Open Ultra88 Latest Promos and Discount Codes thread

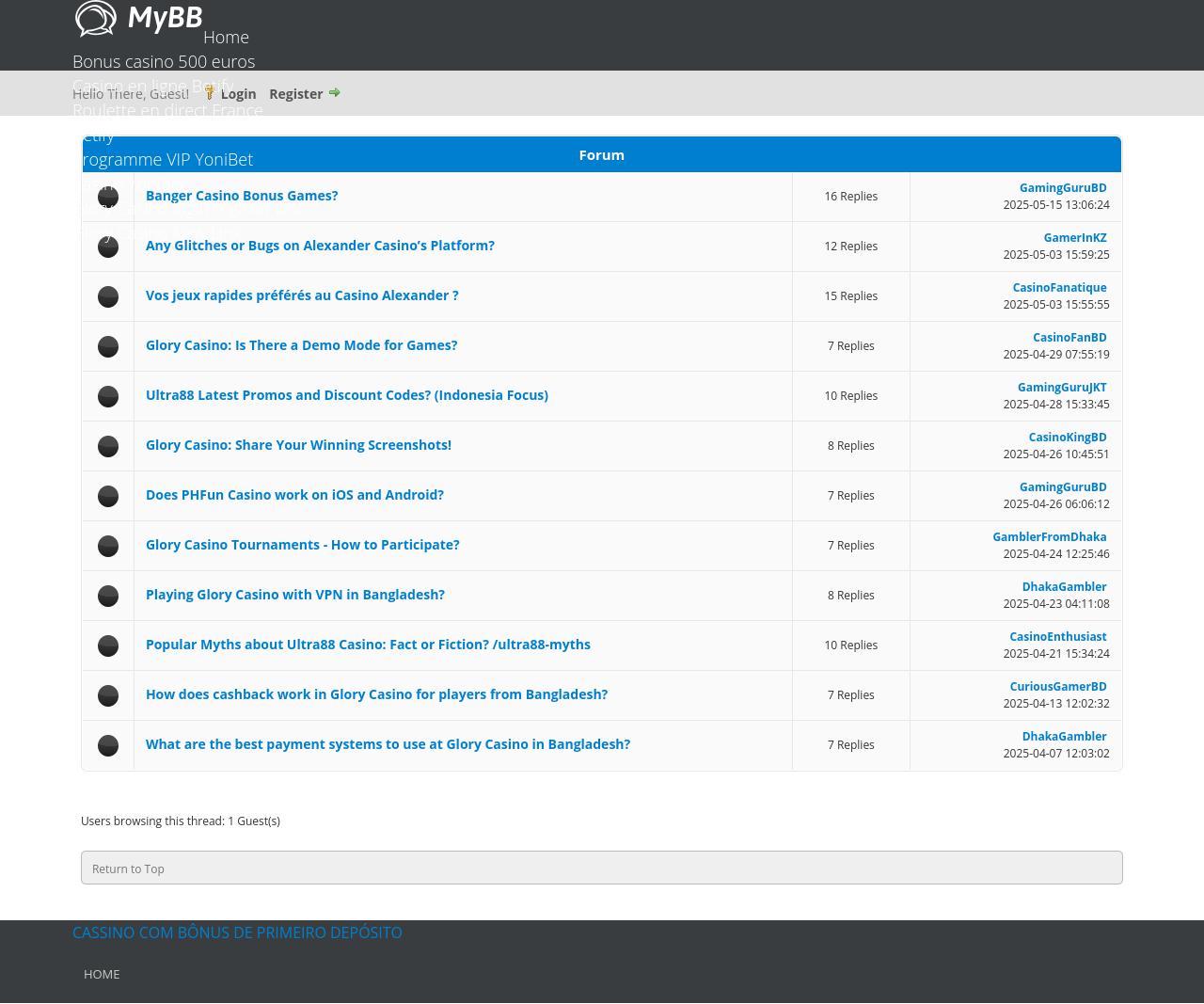(x=346, y=395)
